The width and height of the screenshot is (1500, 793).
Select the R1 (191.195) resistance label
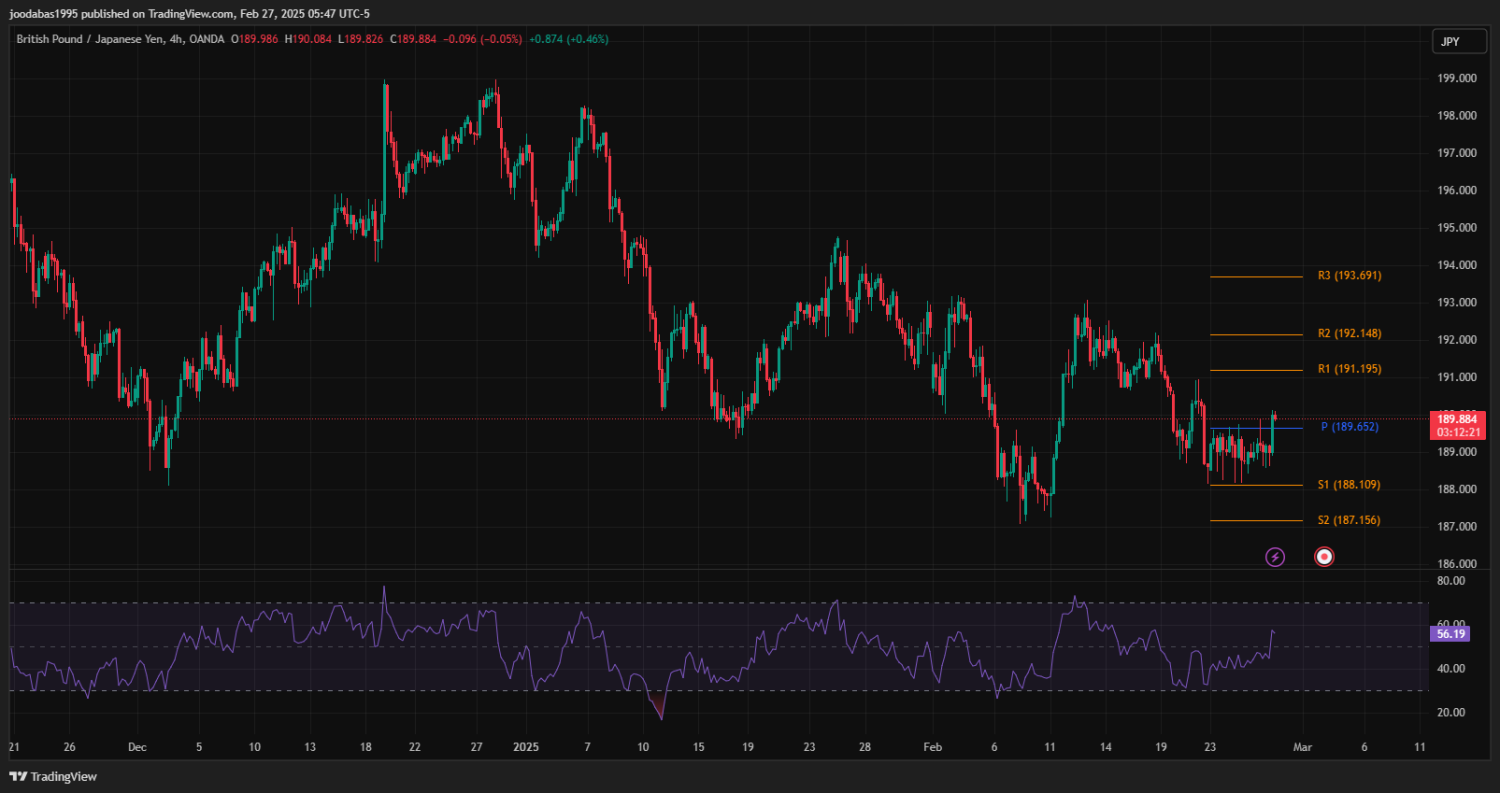click(x=1349, y=369)
